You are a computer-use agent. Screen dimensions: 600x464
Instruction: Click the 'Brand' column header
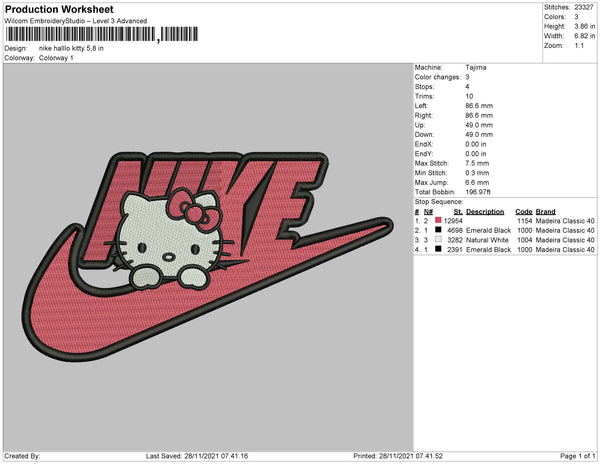545,212
